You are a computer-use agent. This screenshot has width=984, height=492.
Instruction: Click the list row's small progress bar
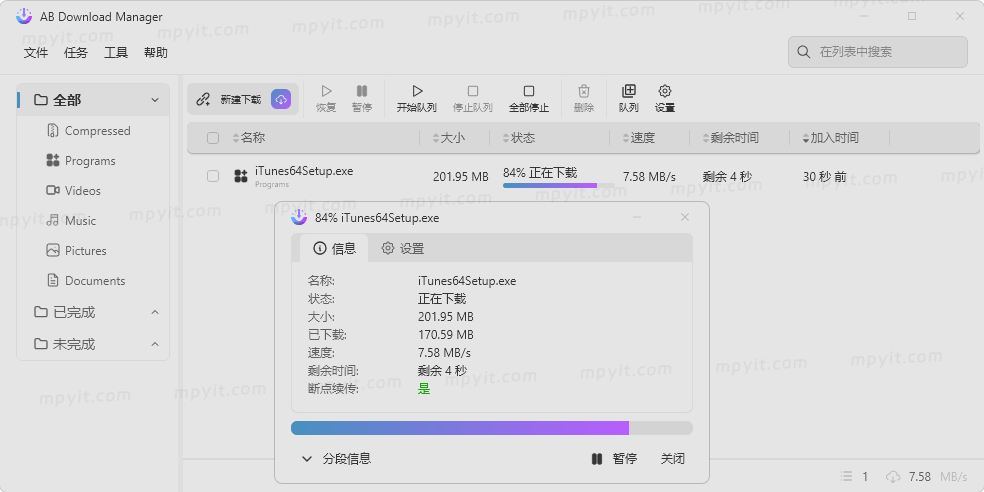pyautogui.click(x=559, y=186)
